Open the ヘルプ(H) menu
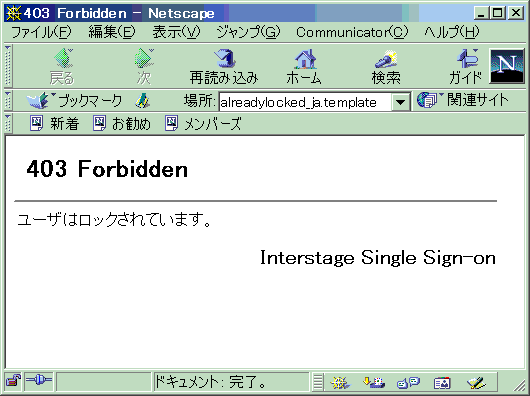 pyautogui.click(x=452, y=32)
